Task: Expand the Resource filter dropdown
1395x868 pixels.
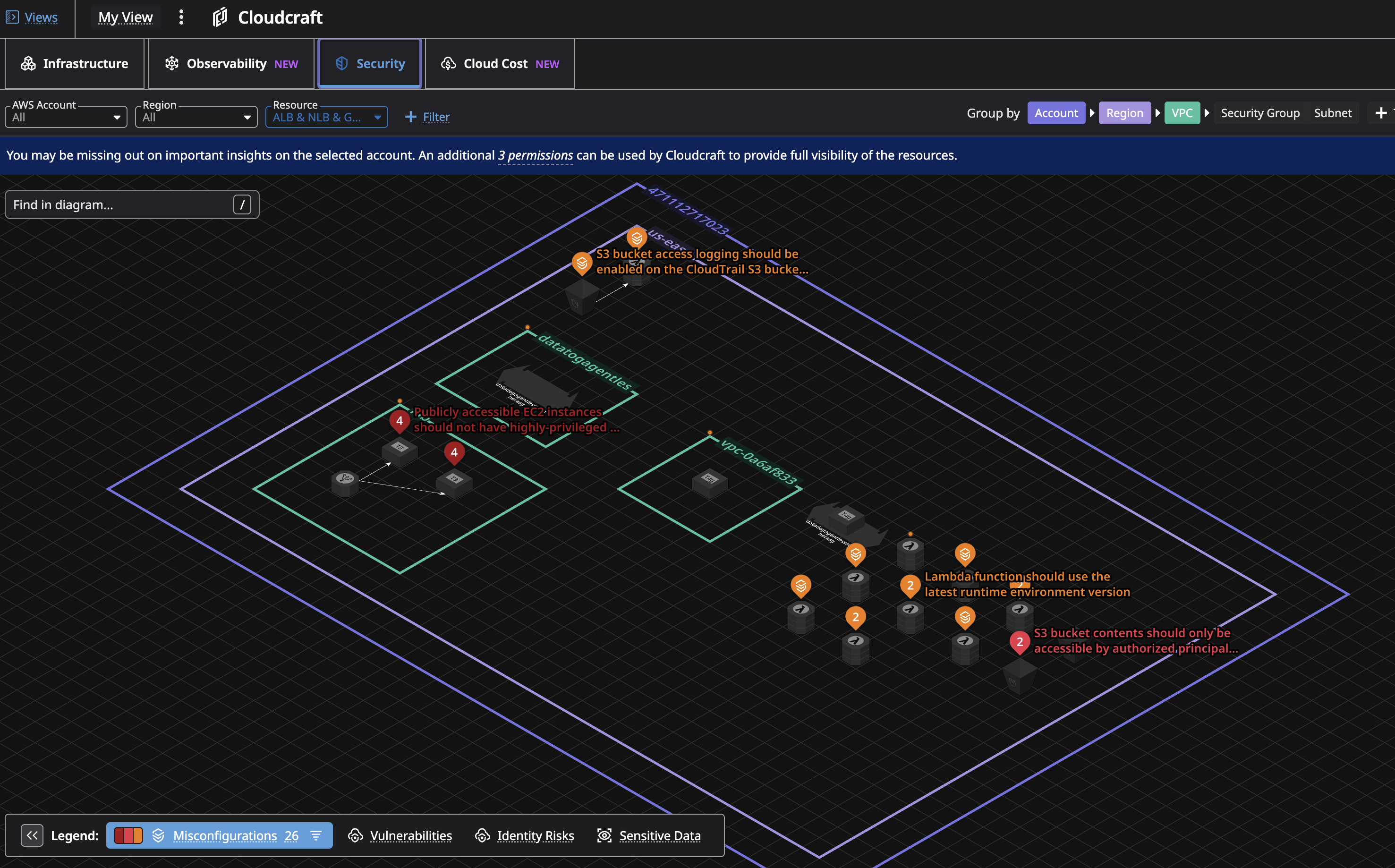Action: tap(326, 117)
